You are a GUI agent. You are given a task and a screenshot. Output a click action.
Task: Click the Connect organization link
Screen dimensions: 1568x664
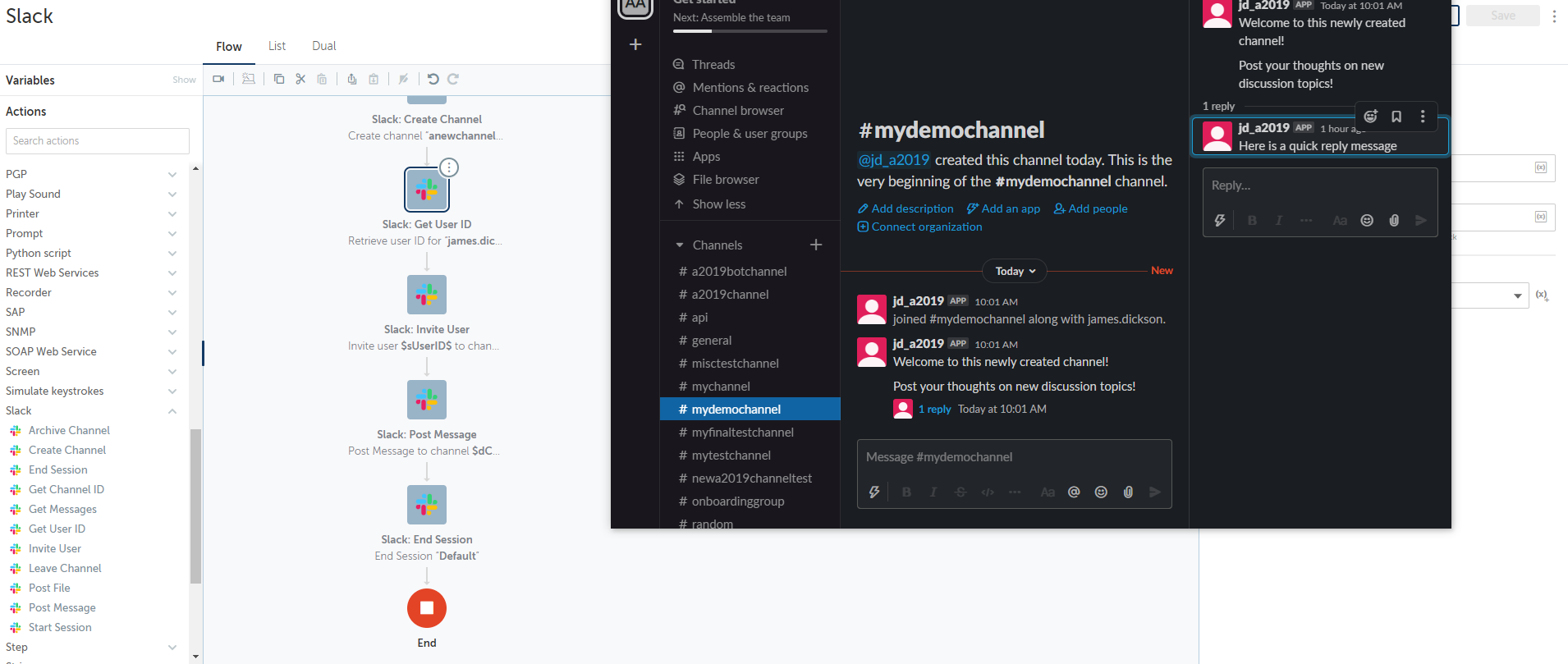point(919,227)
